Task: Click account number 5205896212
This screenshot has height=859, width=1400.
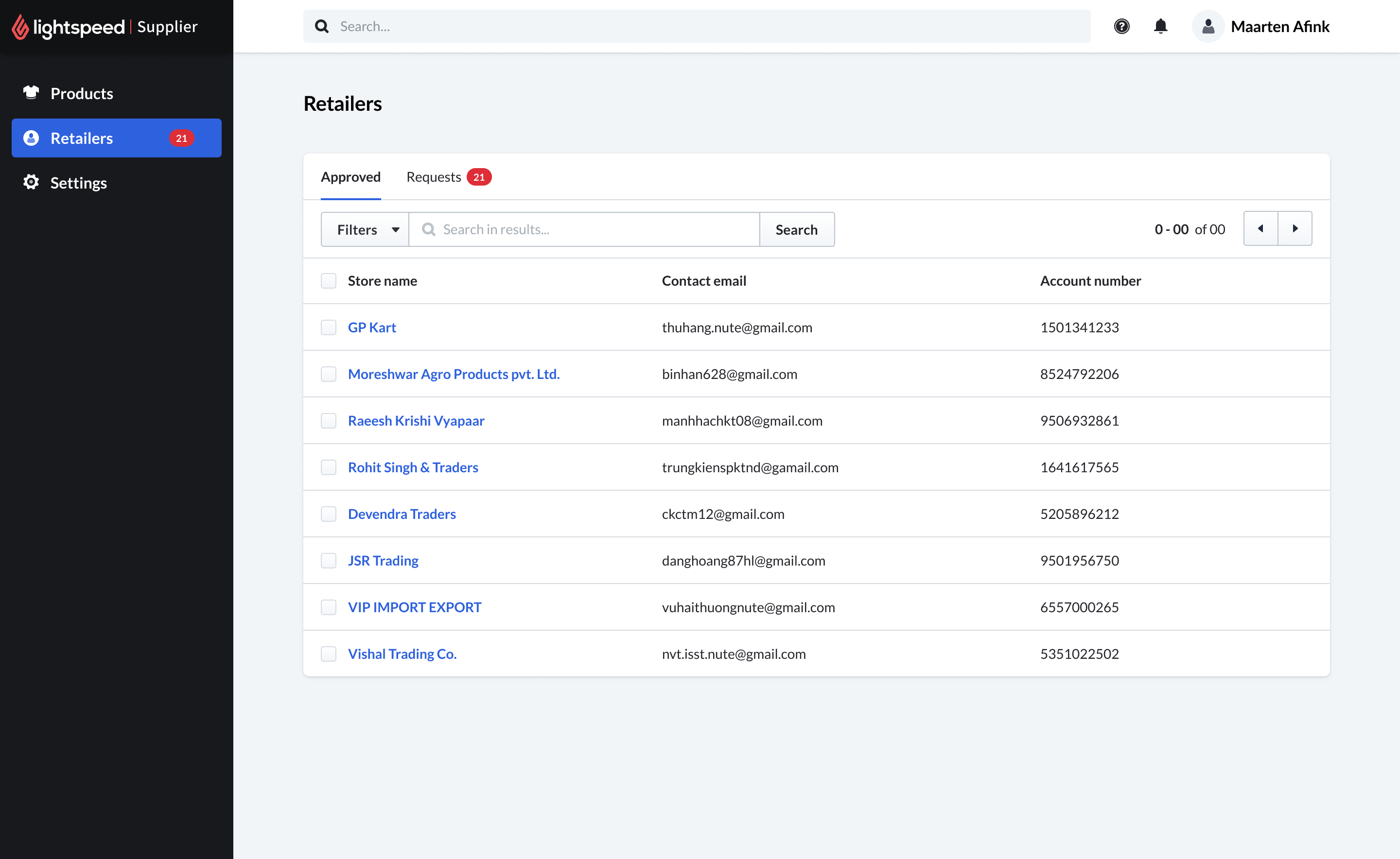Action: point(1080,514)
